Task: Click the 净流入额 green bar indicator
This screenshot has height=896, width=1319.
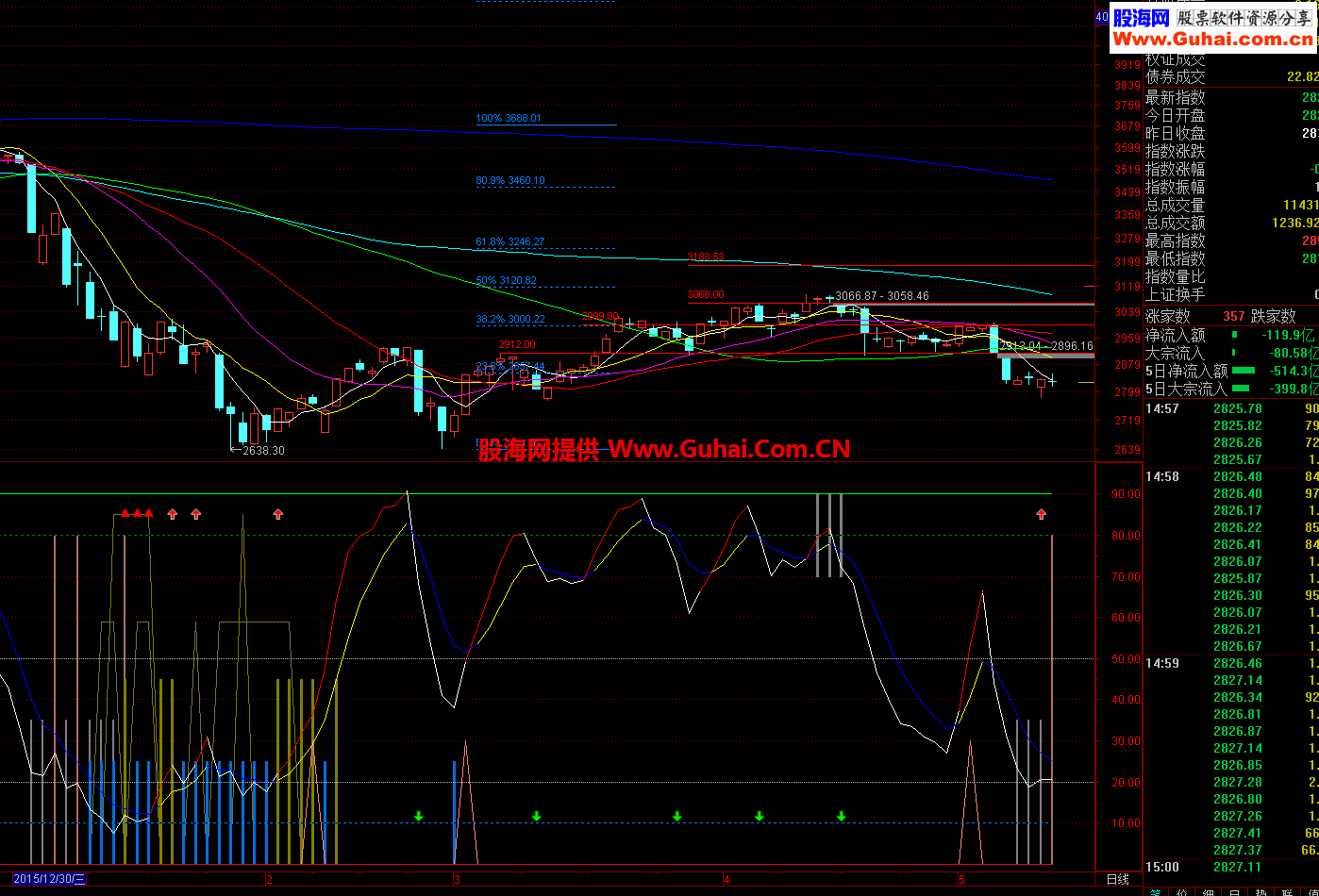Action: [x=1234, y=335]
